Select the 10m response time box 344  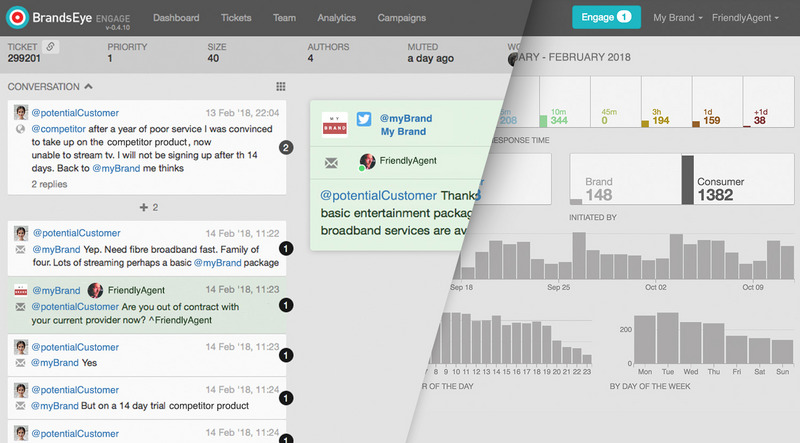click(565, 102)
